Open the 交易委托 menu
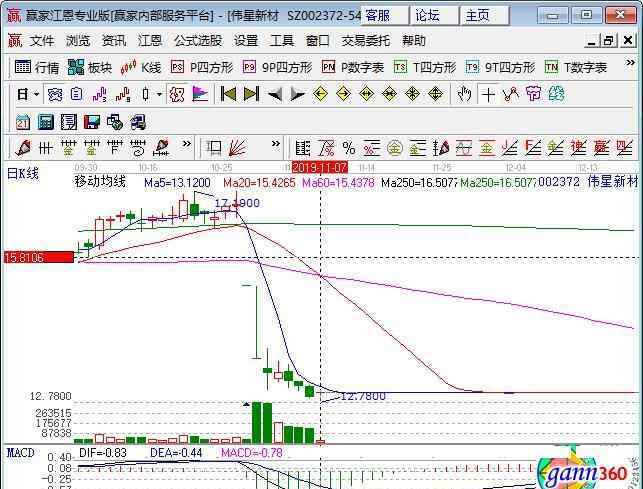643x489 pixels. (366, 41)
